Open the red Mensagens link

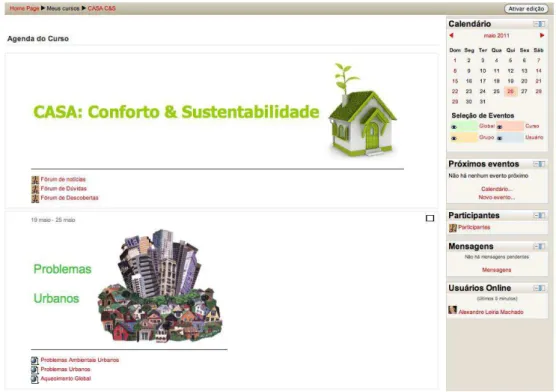[x=496, y=270]
